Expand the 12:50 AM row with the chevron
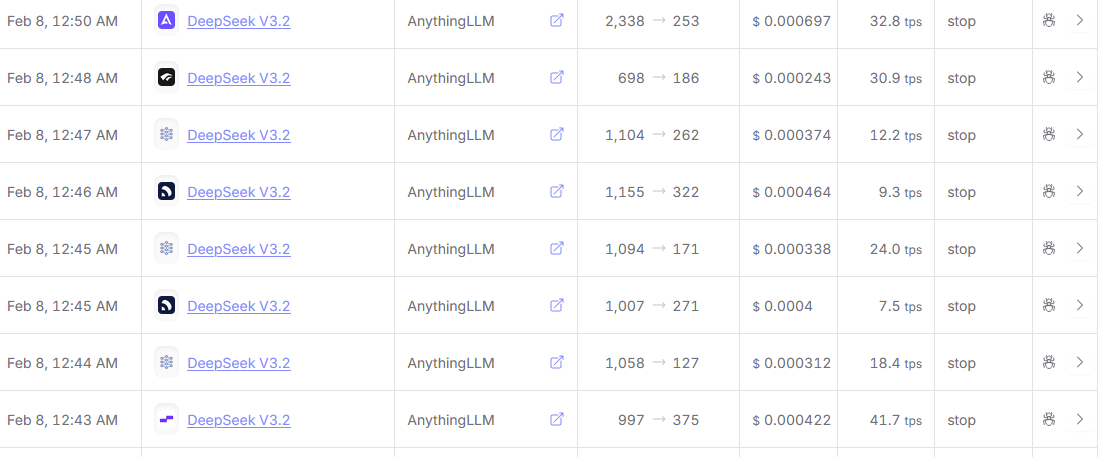This screenshot has height=457, width=1100. [x=1079, y=20]
